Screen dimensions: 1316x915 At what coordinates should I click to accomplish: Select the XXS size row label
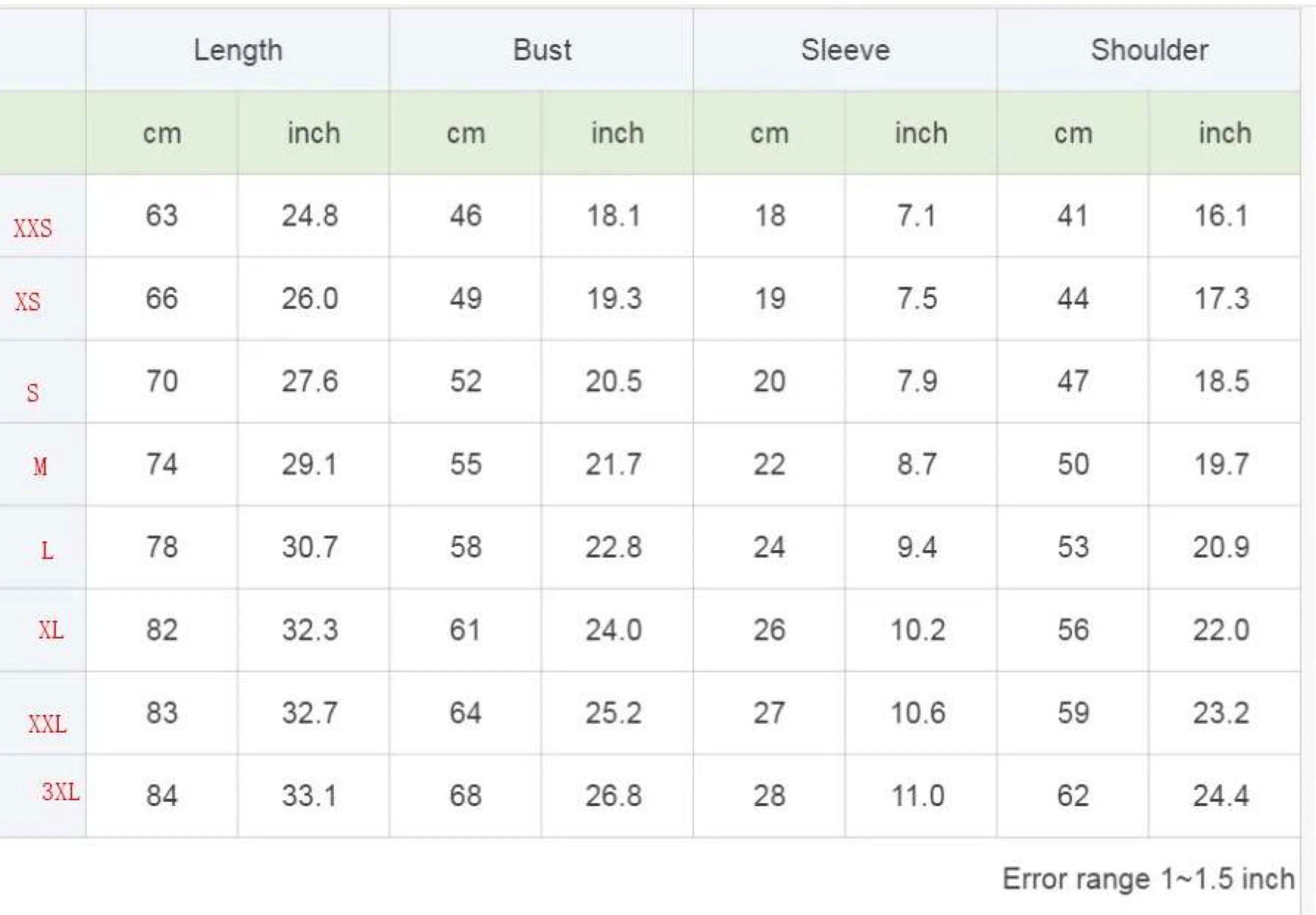32,228
